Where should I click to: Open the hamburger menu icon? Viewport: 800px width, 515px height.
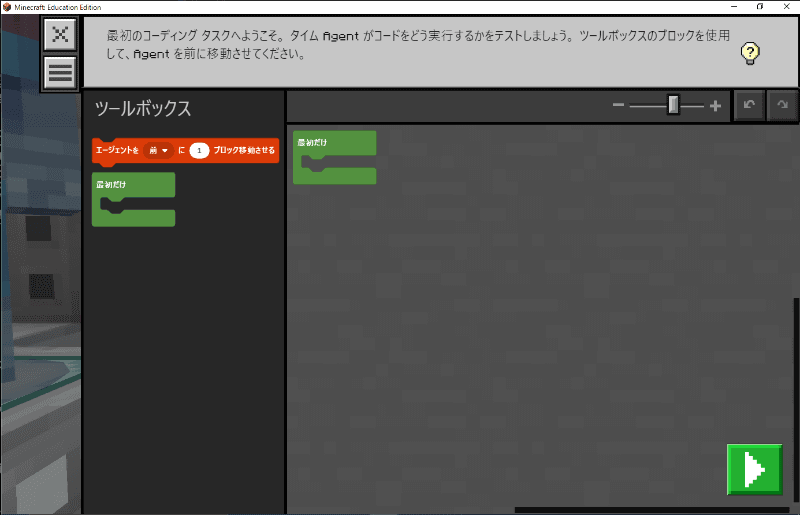(x=60, y=72)
